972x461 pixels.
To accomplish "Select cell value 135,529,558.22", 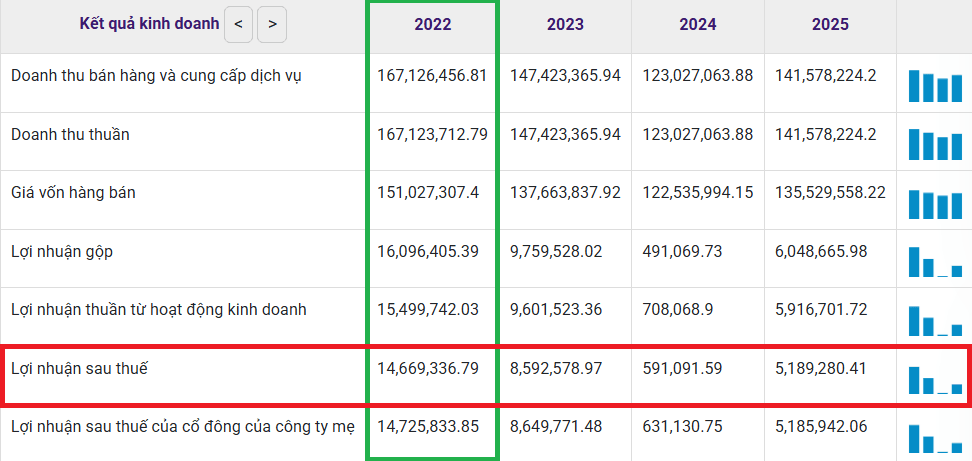I will (x=830, y=193).
